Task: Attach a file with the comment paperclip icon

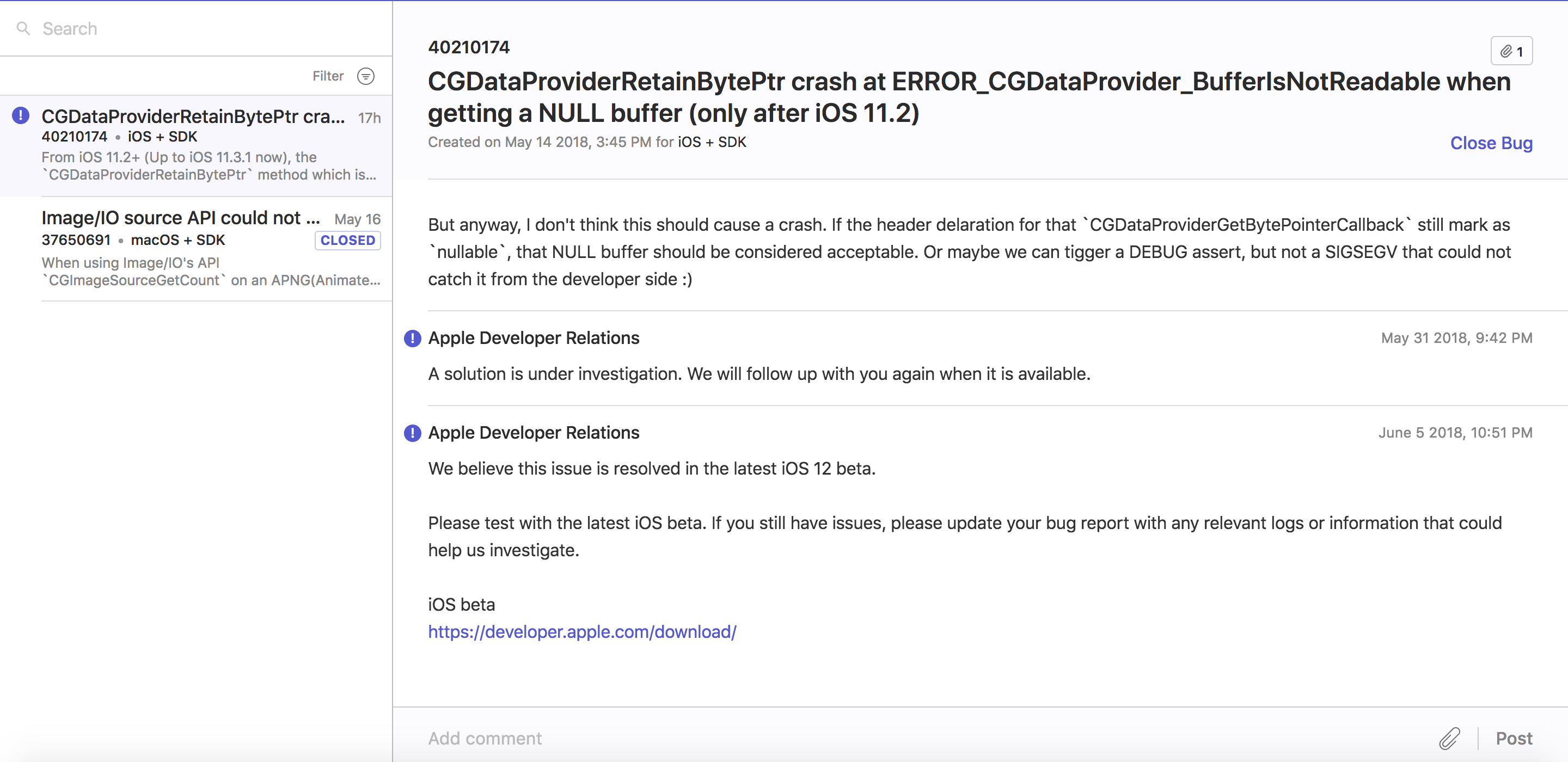Action: (x=1450, y=738)
